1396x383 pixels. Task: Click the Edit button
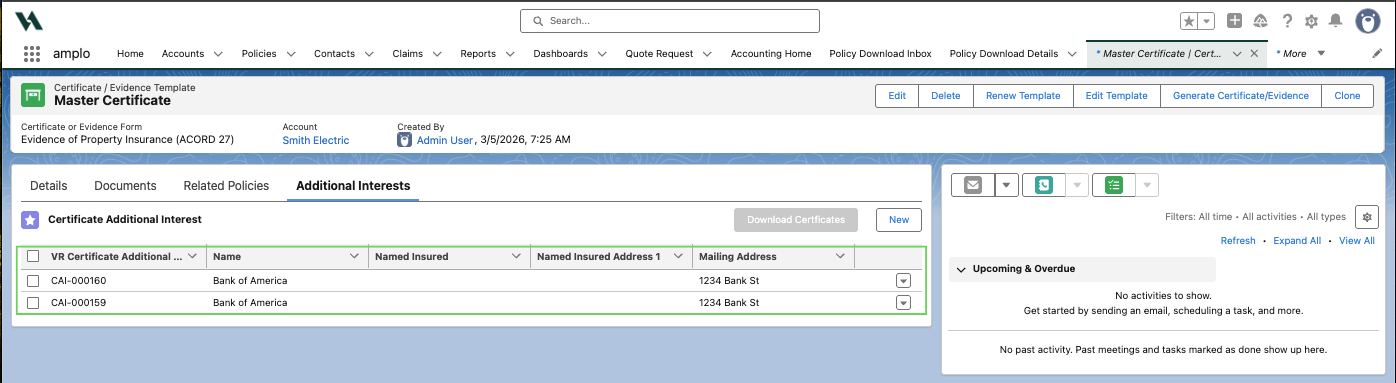coord(897,95)
